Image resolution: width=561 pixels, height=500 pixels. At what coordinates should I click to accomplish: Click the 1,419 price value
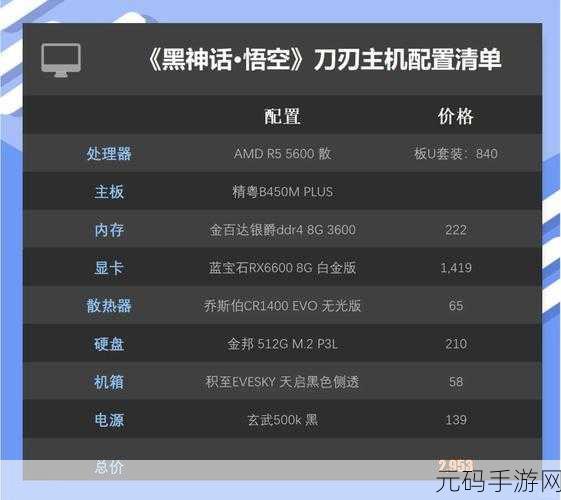pos(455,268)
